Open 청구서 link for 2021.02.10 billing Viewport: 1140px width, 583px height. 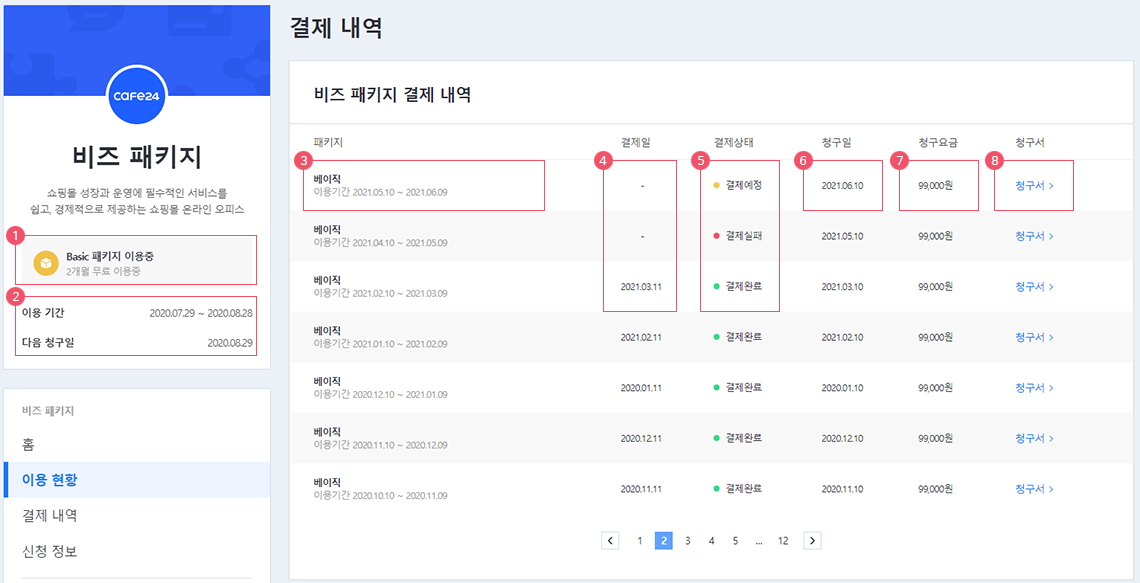click(1035, 337)
